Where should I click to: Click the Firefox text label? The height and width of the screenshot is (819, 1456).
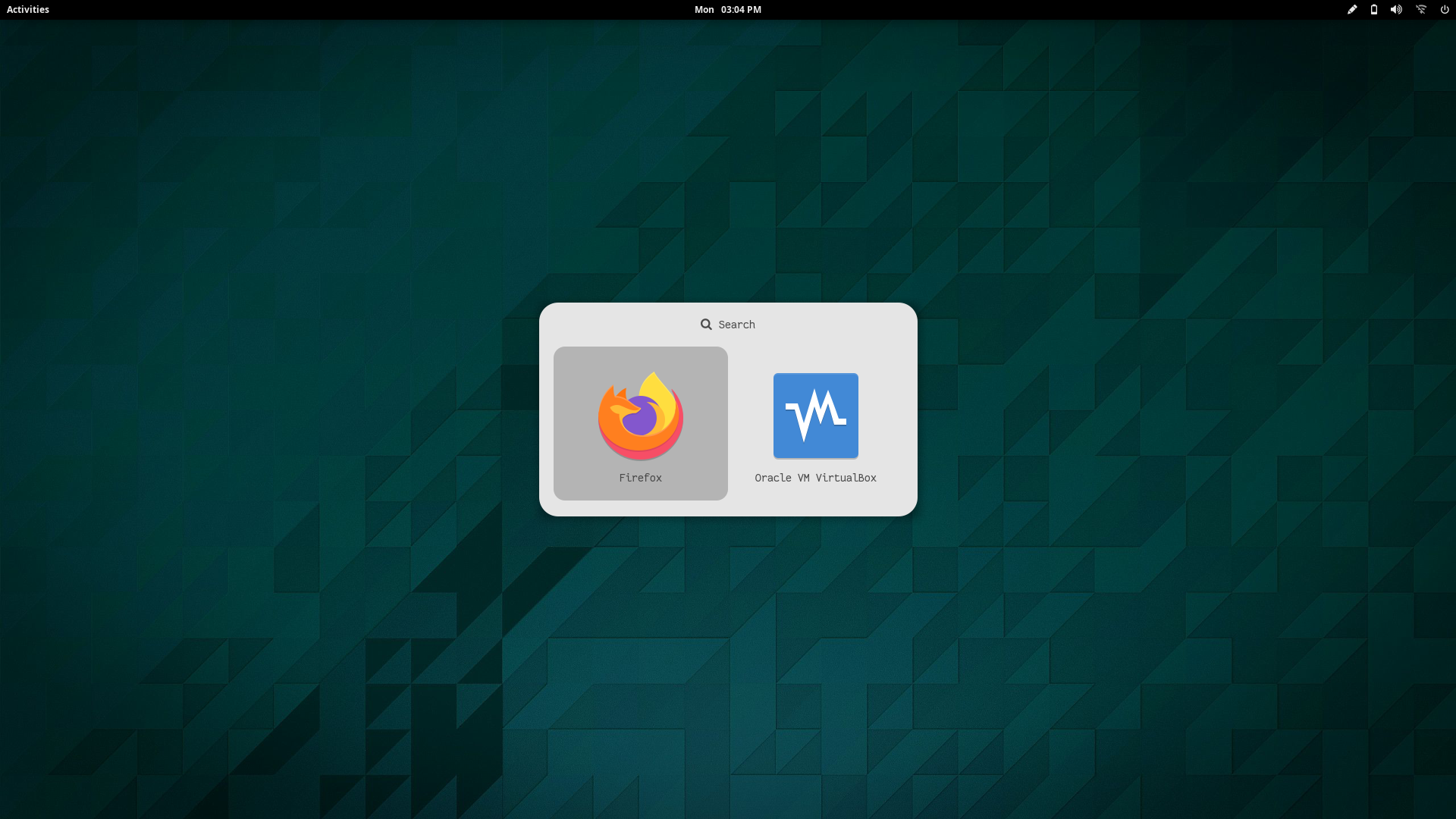point(640,478)
